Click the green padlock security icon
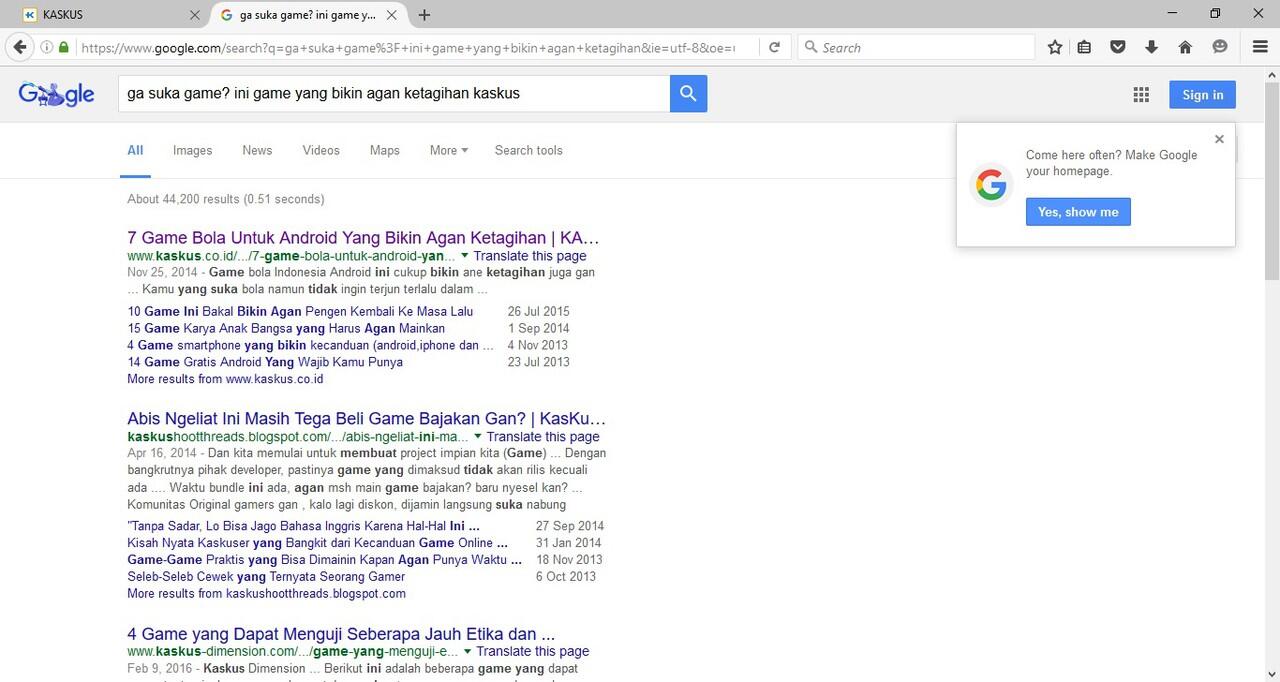The height and width of the screenshot is (682, 1280). pos(64,47)
